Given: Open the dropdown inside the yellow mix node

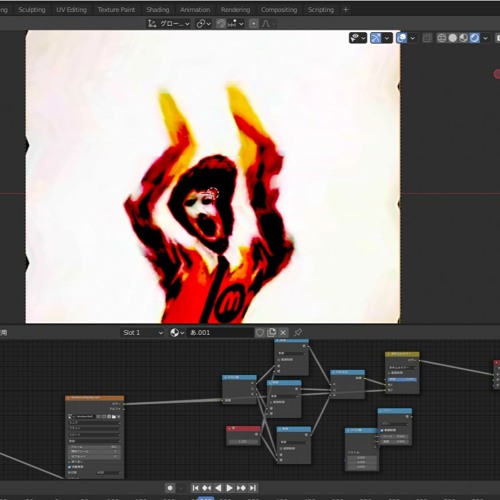Looking at the screenshot, I should 402,367.
